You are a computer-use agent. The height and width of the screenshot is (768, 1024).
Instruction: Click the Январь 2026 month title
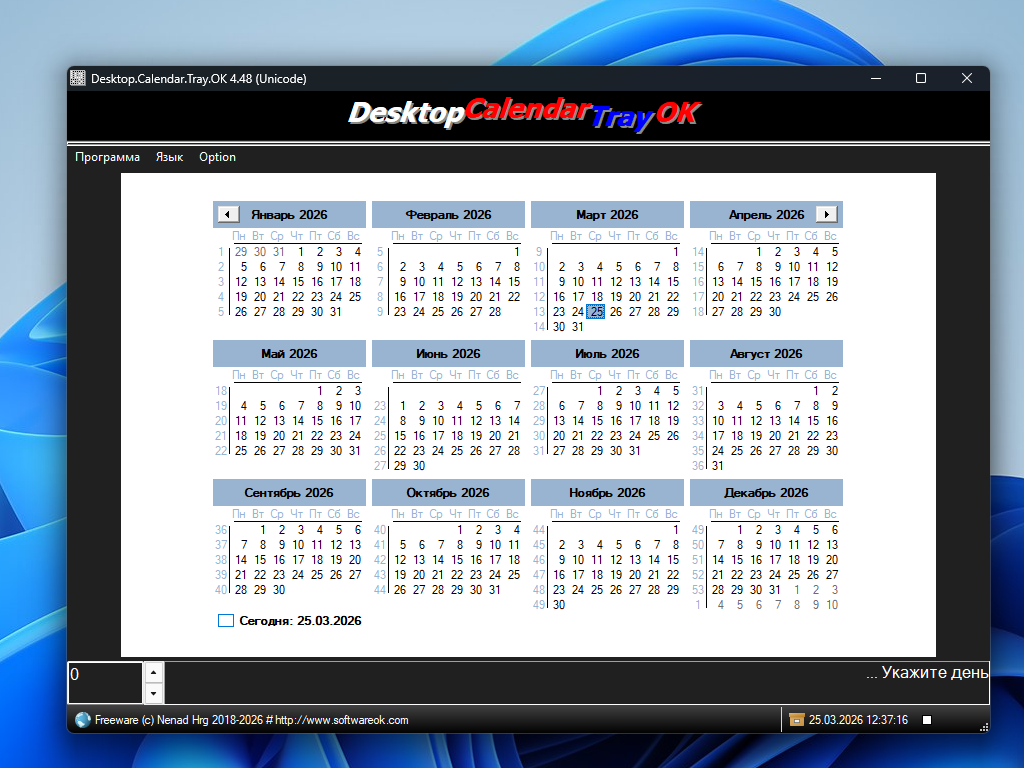[289, 214]
